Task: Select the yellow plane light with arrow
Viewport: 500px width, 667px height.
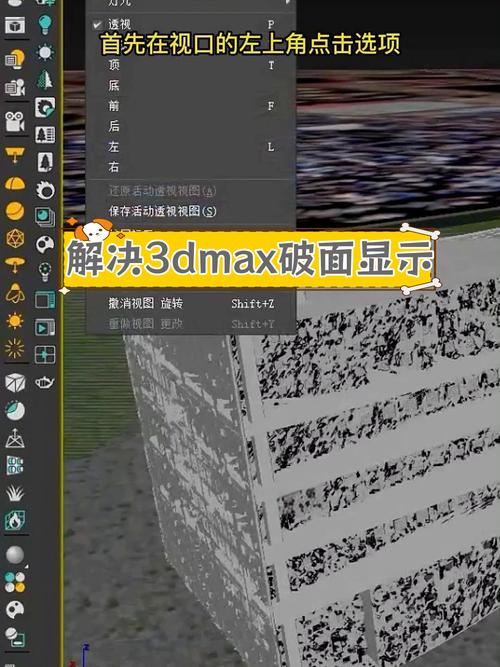Action: point(15,155)
